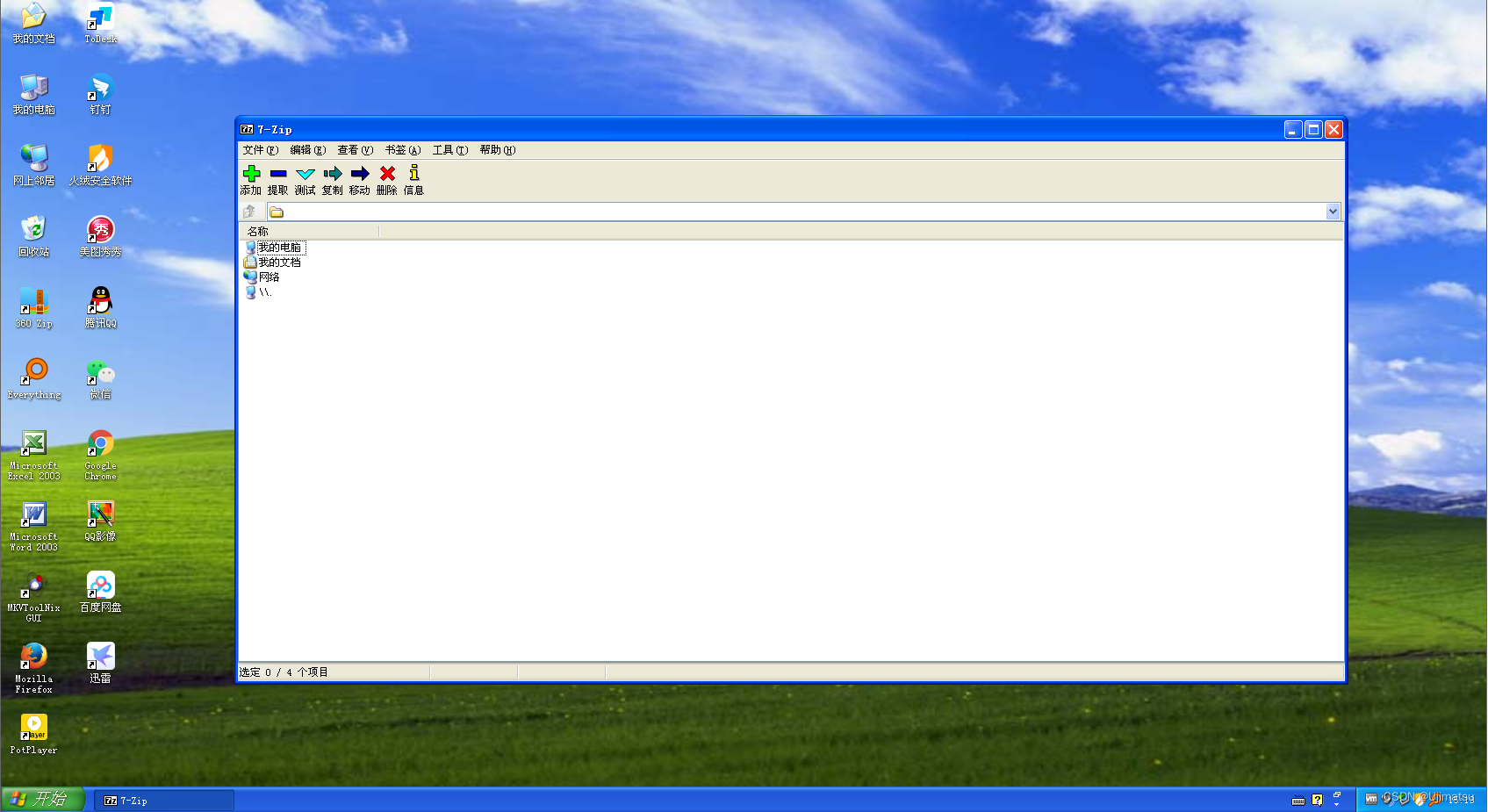Open the 文件(F) menu

[260, 150]
